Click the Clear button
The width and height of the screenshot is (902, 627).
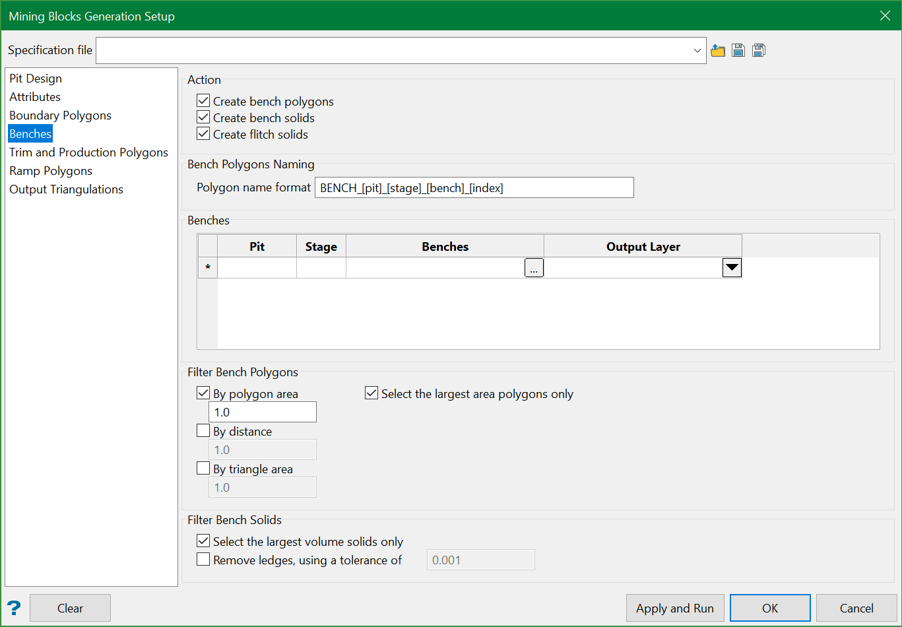tap(70, 608)
